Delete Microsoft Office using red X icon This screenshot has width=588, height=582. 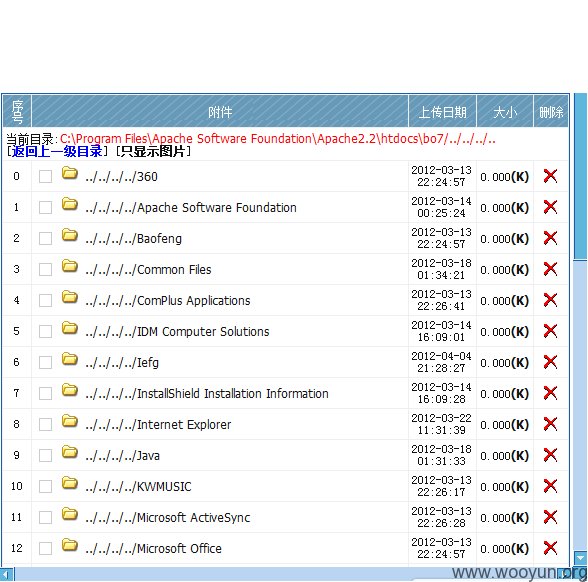[550, 548]
